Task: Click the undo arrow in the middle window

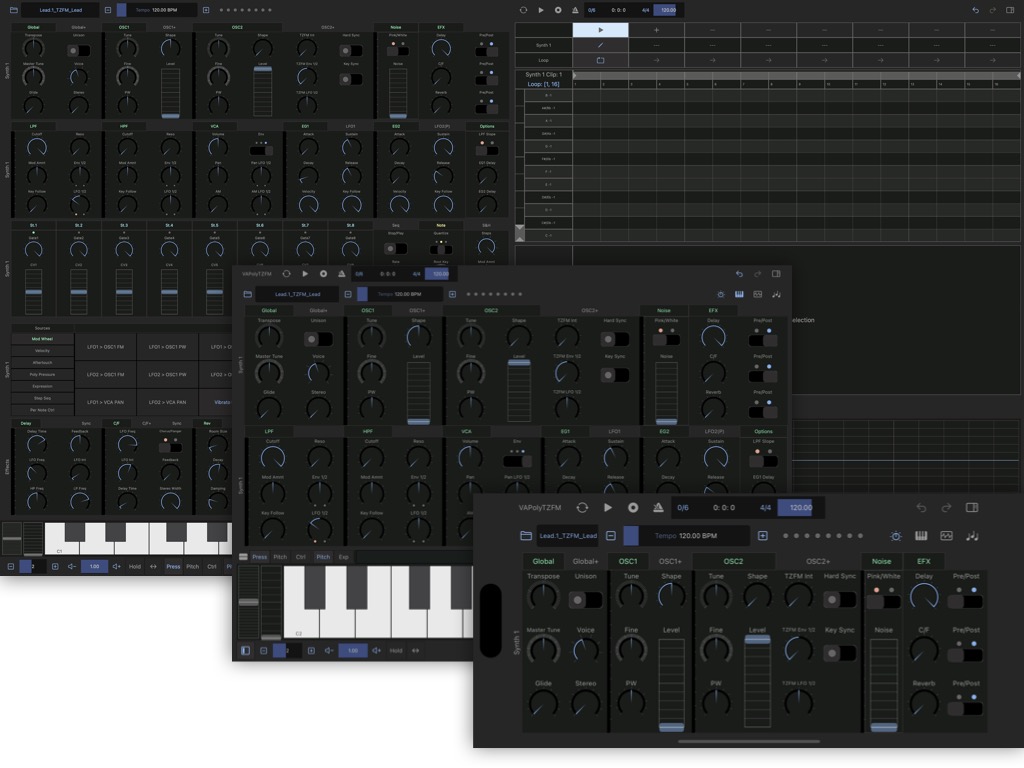Action: pos(739,274)
